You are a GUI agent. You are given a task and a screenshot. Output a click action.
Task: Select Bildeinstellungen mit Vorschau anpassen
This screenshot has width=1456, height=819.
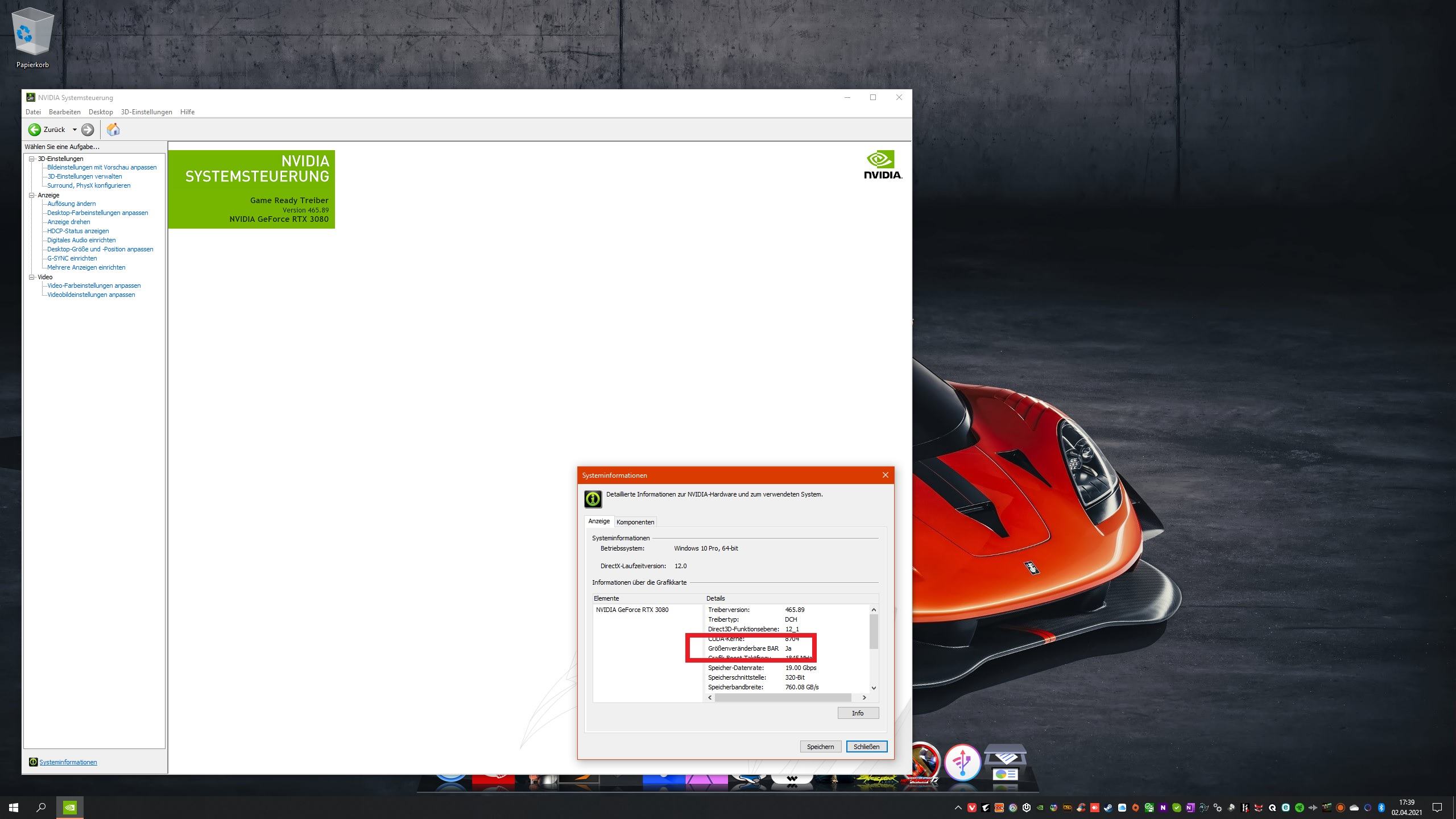point(102,167)
